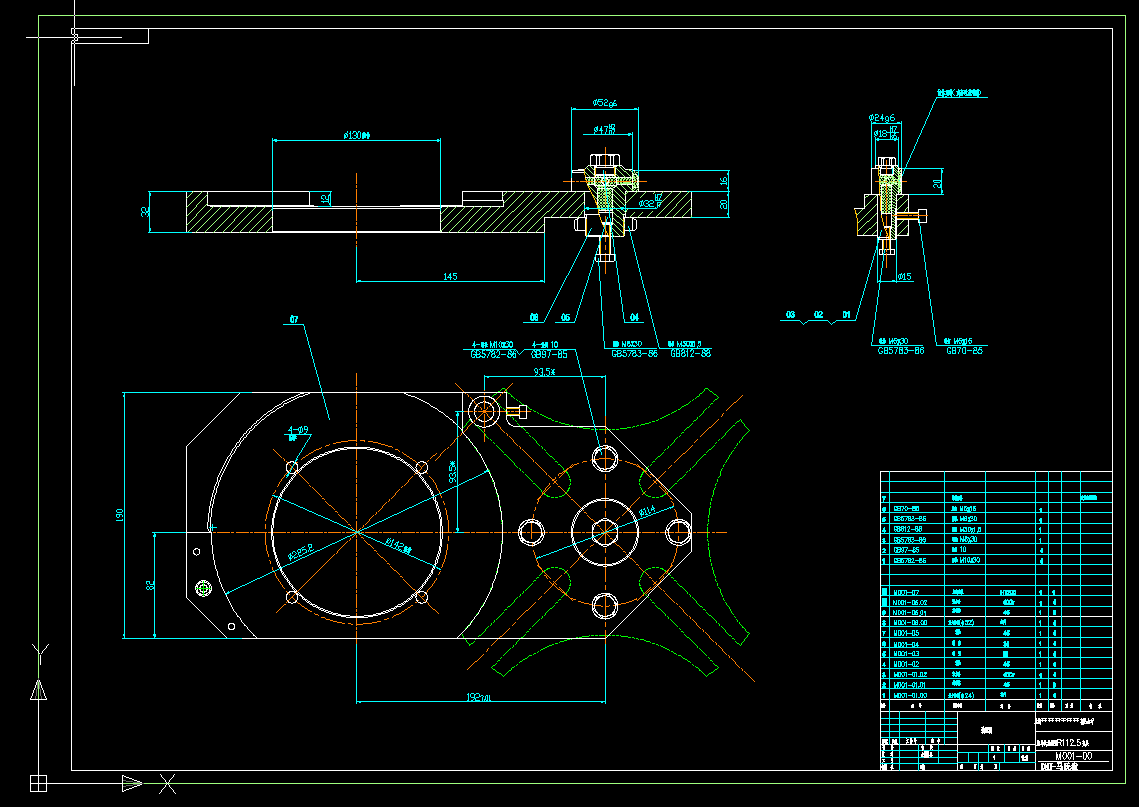Select M001-01.02 in the parts list
This screenshot has height=807, width=1139.
point(909,675)
